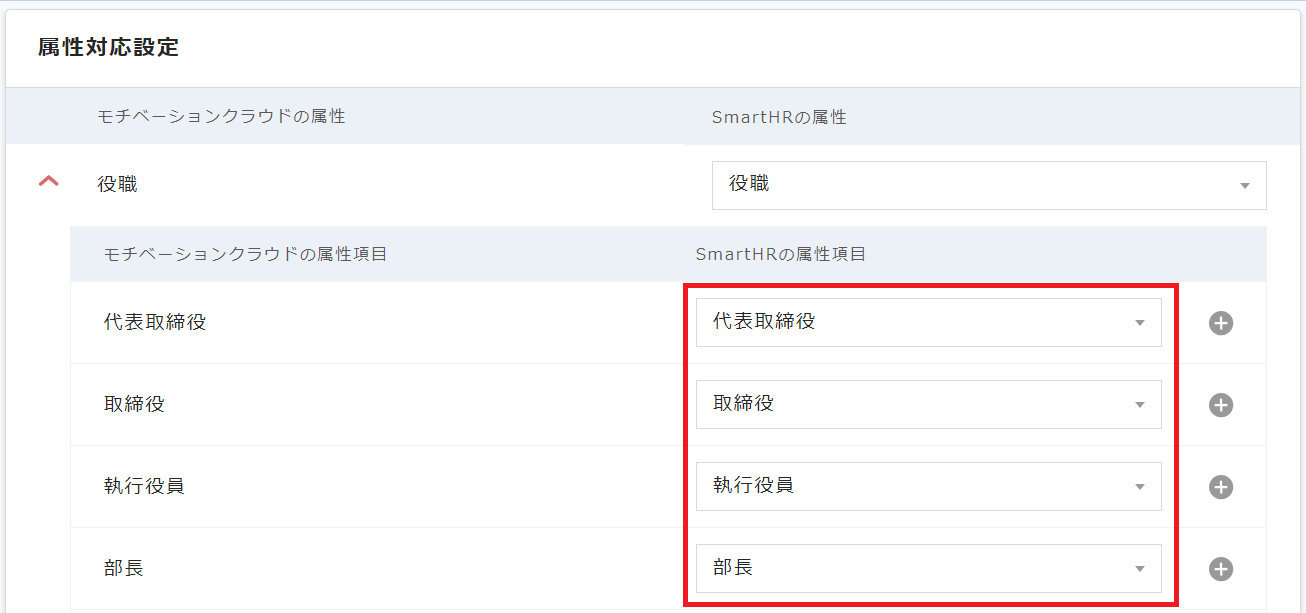Open the SmartHR attribute dropdown showing 役職

[x=988, y=185]
